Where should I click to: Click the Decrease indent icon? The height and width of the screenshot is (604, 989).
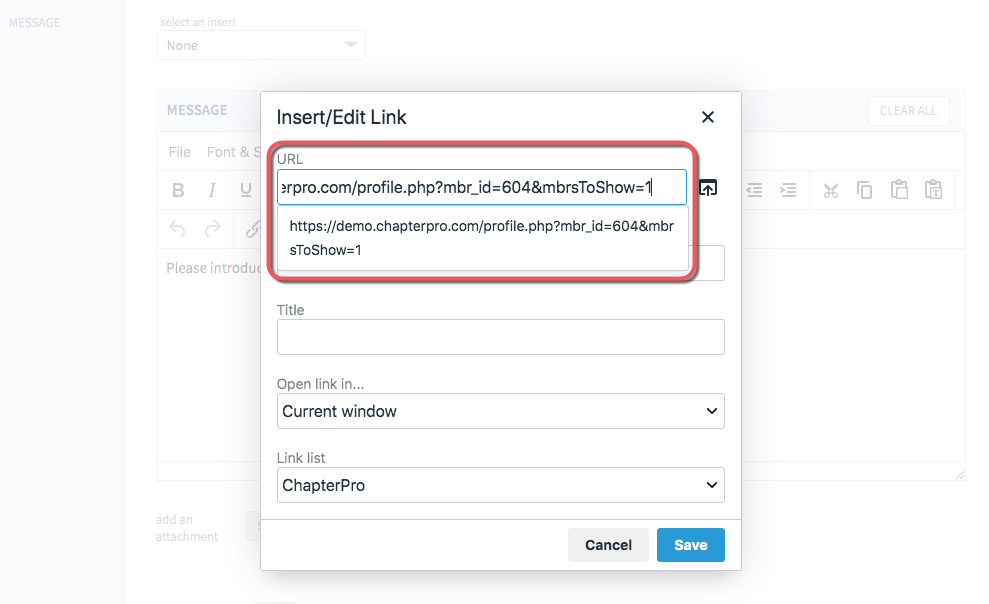tap(754, 190)
